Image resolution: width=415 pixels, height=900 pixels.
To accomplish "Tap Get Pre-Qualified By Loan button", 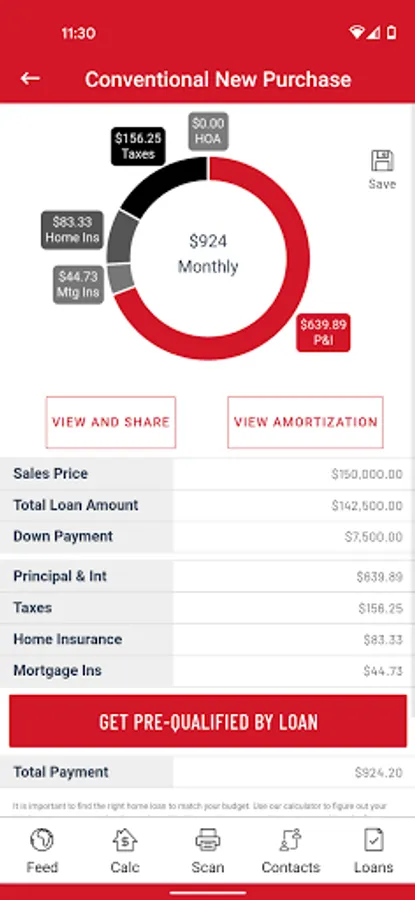I will (208, 721).
